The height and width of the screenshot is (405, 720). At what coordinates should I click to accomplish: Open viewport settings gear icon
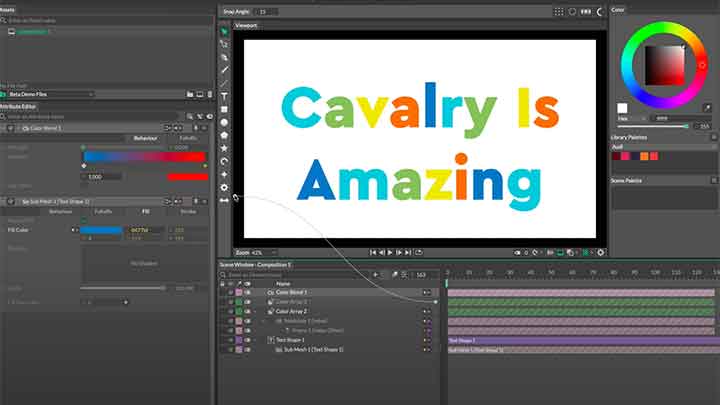click(x=600, y=253)
